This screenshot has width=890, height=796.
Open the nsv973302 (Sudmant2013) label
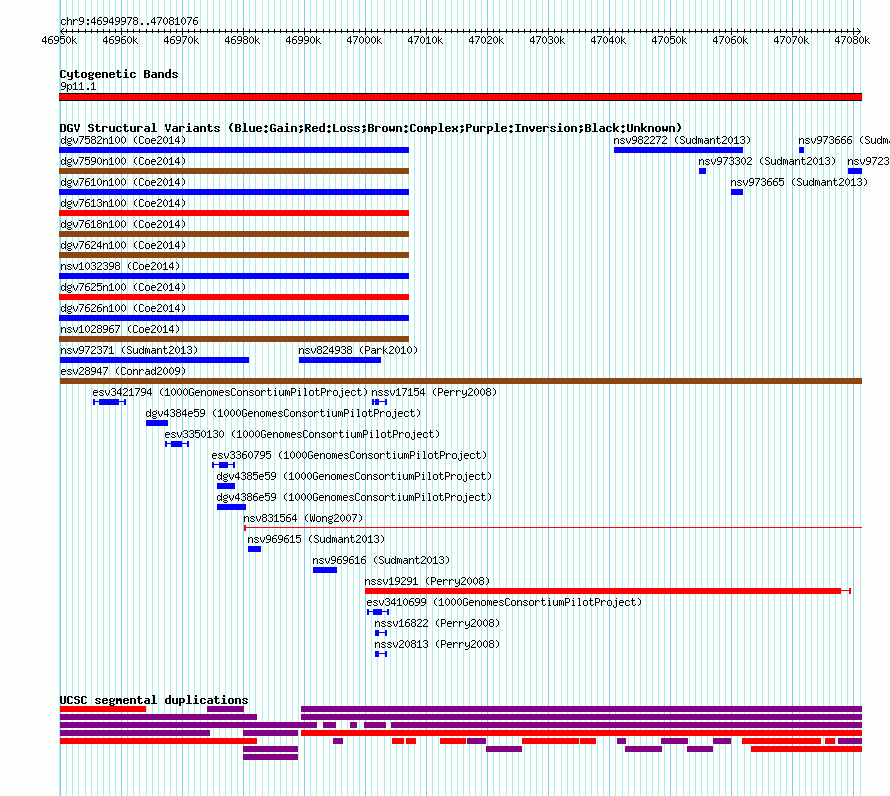(x=767, y=161)
